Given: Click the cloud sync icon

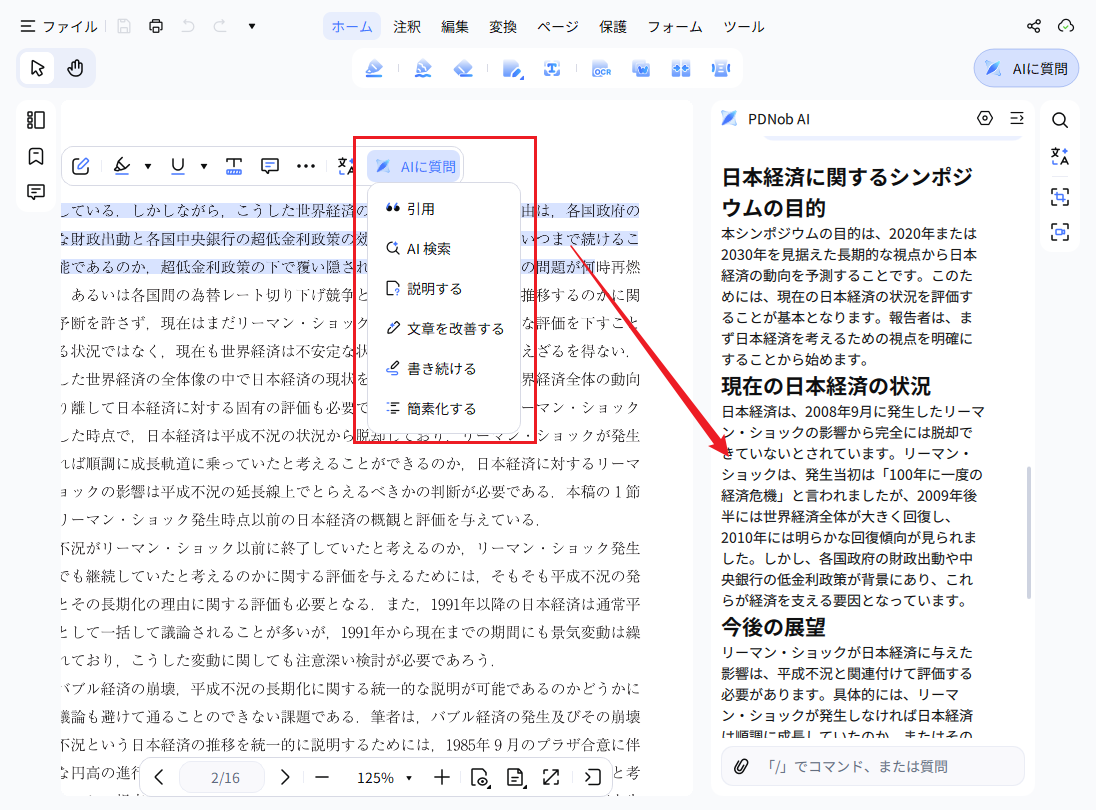Looking at the screenshot, I should coord(1066,27).
